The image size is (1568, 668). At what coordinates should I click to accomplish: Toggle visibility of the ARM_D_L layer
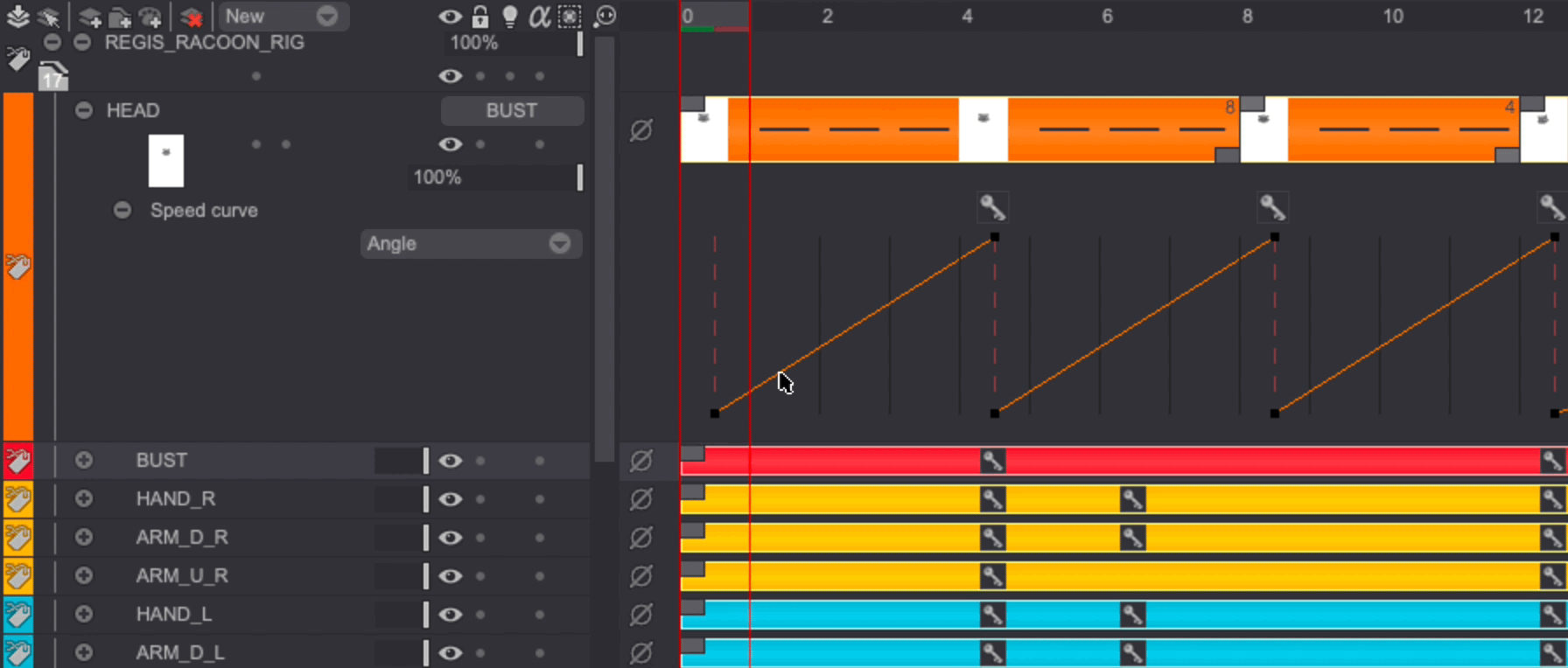(451, 653)
